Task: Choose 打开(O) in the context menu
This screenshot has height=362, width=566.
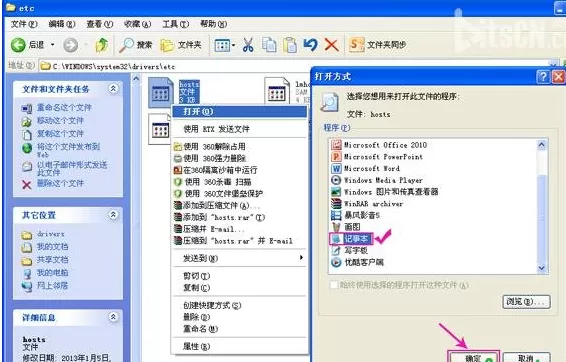Action: pos(240,112)
